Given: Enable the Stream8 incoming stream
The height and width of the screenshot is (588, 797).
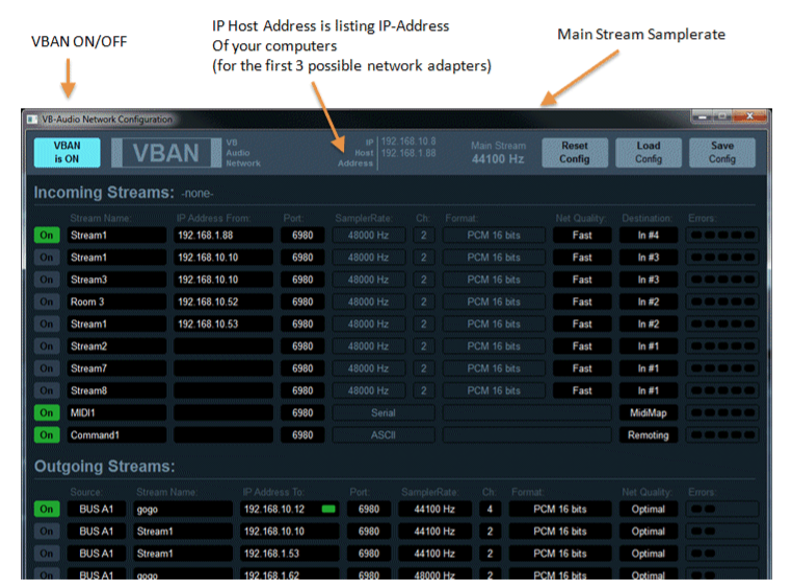Looking at the screenshot, I should click(46, 391).
